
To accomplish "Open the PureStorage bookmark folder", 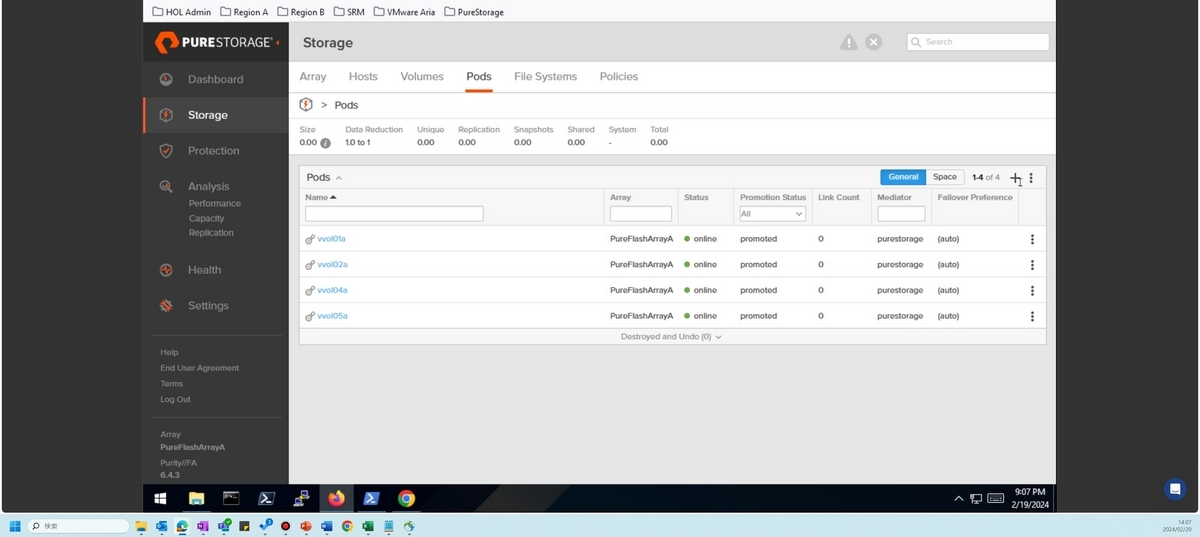I will [x=473, y=12].
